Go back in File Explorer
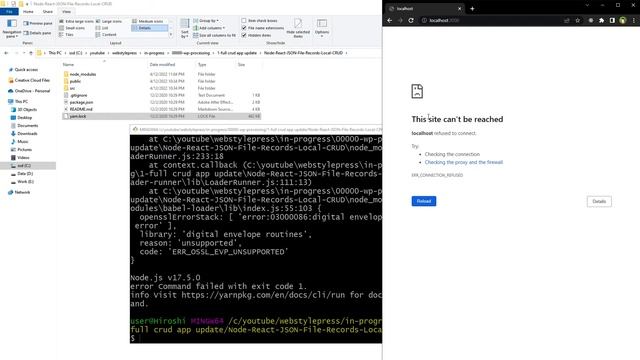This screenshot has height=360, width=640. point(6,53)
